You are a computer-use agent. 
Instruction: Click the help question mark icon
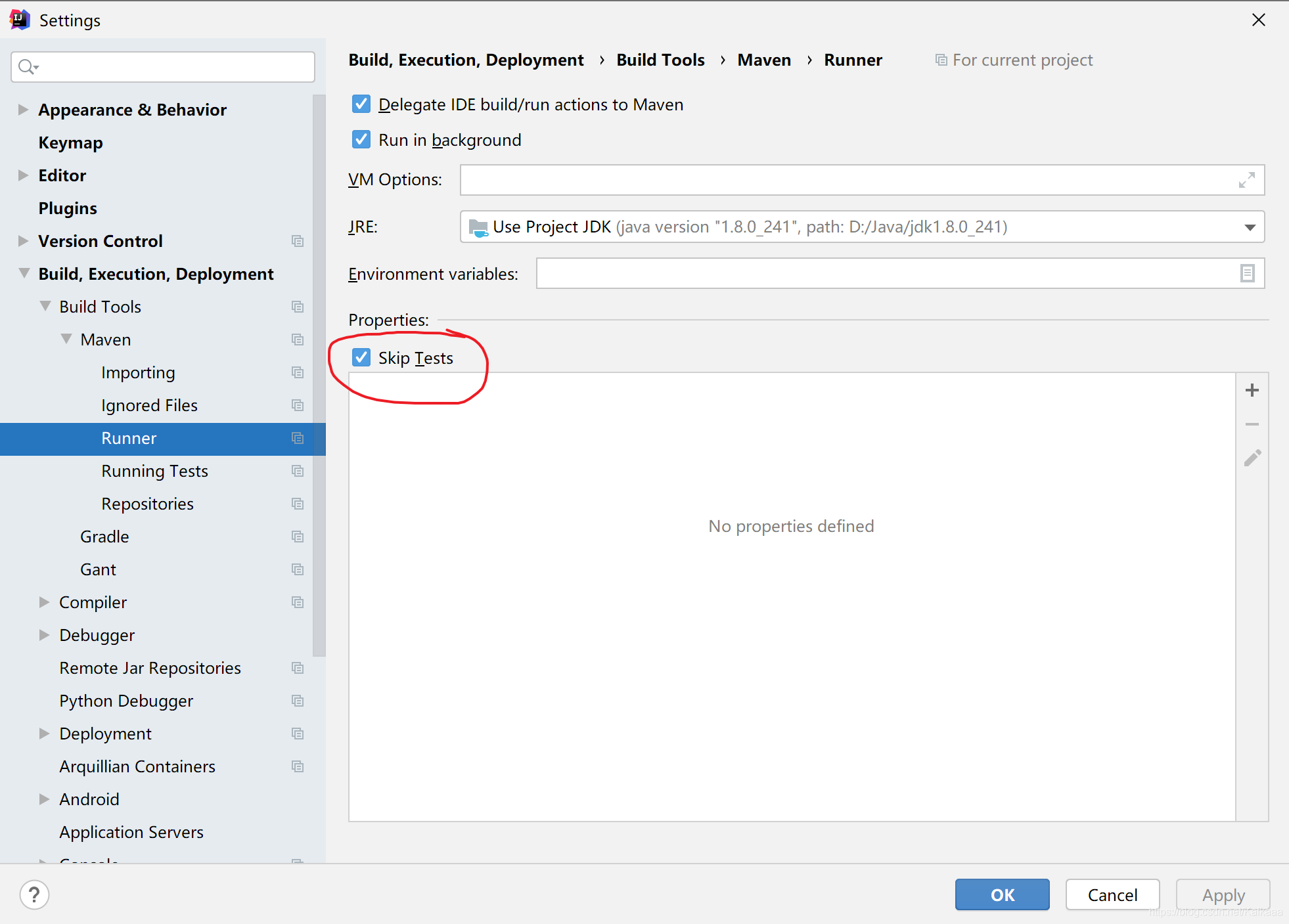[34, 894]
